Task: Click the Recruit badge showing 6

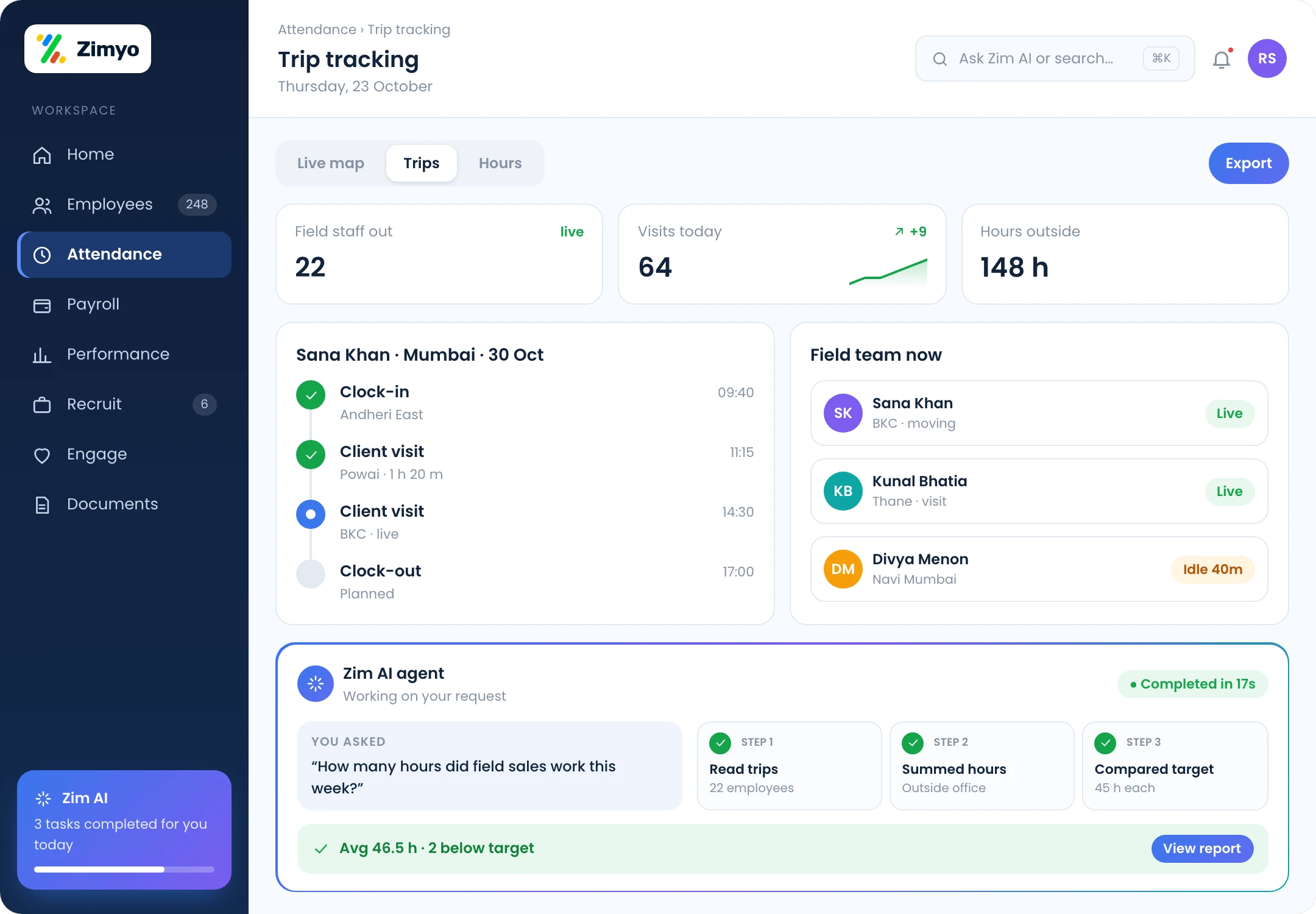Action: point(204,404)
